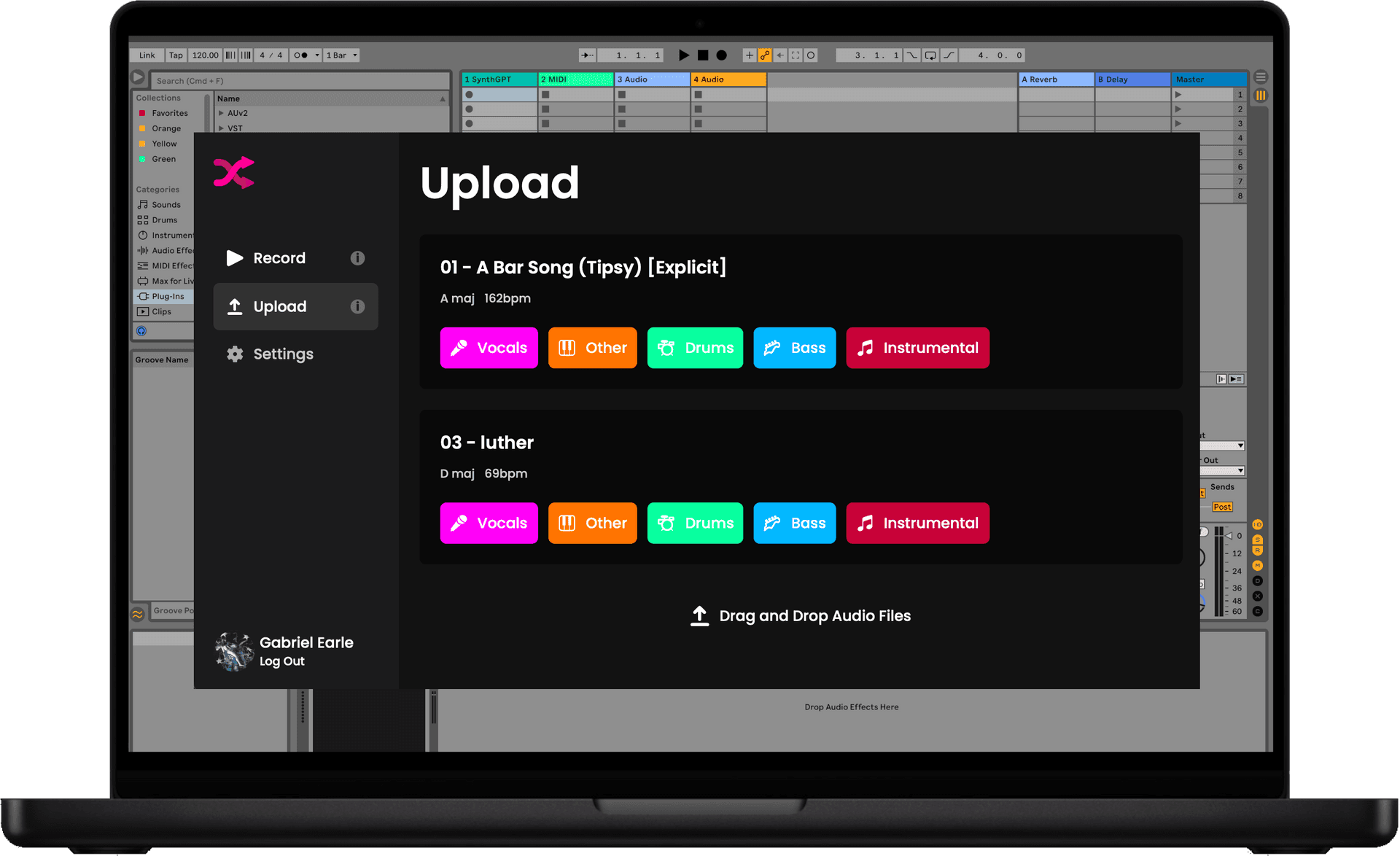Click Gabriel Earle profile avatar
1400x856 pixels.
(233, 651)
